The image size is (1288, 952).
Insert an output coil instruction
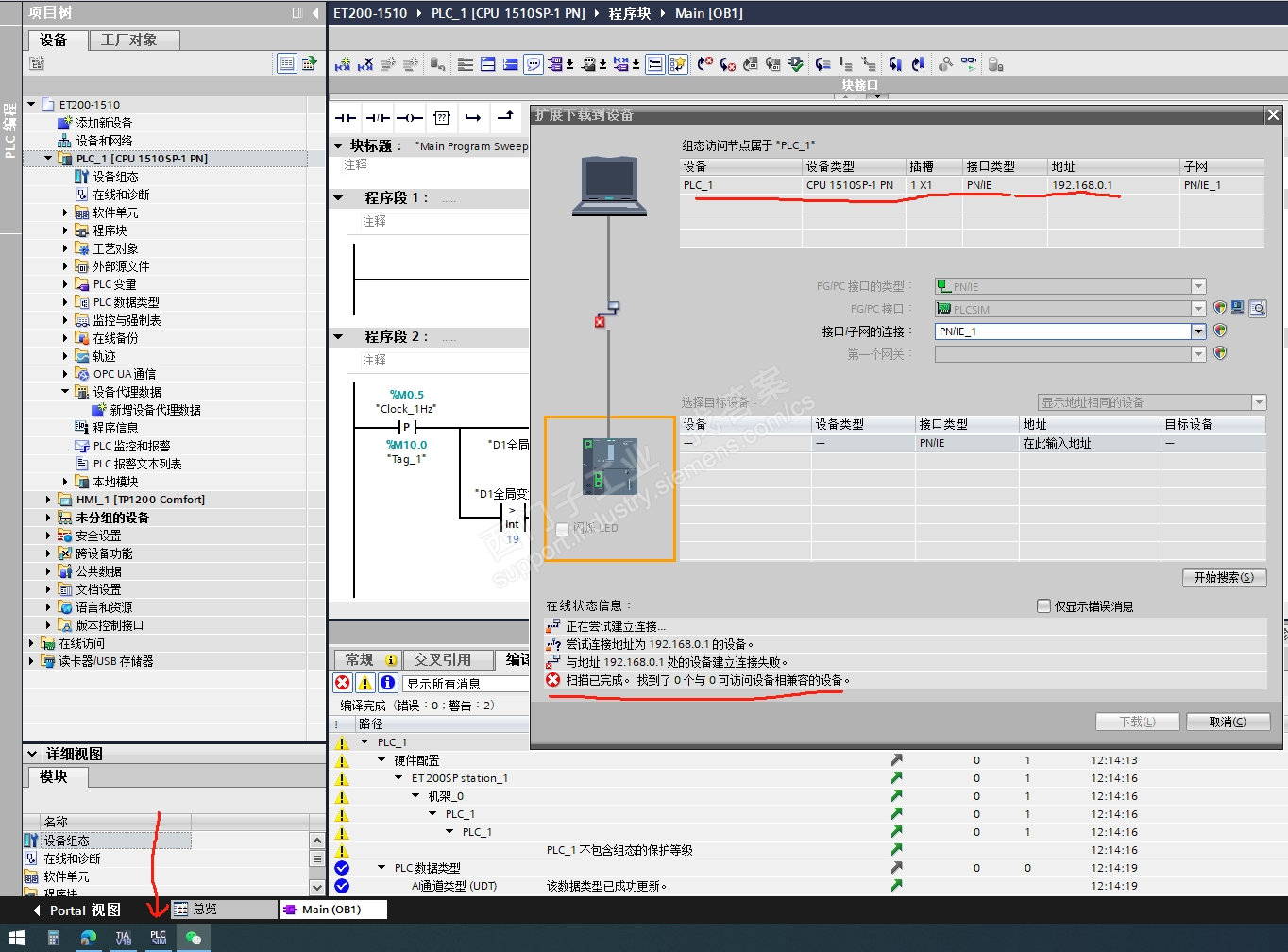coord(410,118)
